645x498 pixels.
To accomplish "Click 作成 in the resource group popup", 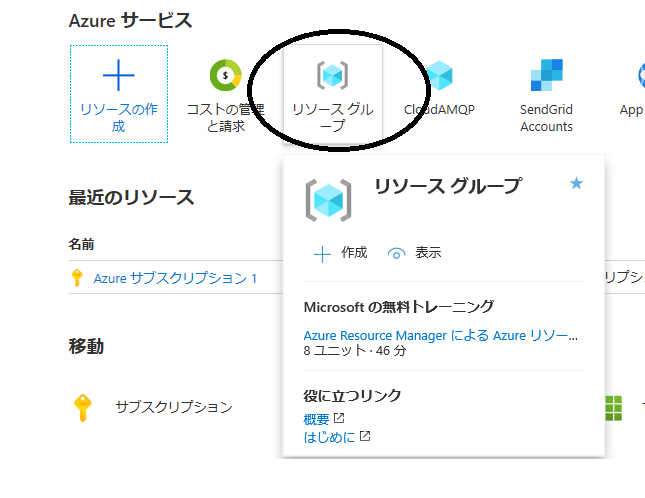I will (340, 253).
